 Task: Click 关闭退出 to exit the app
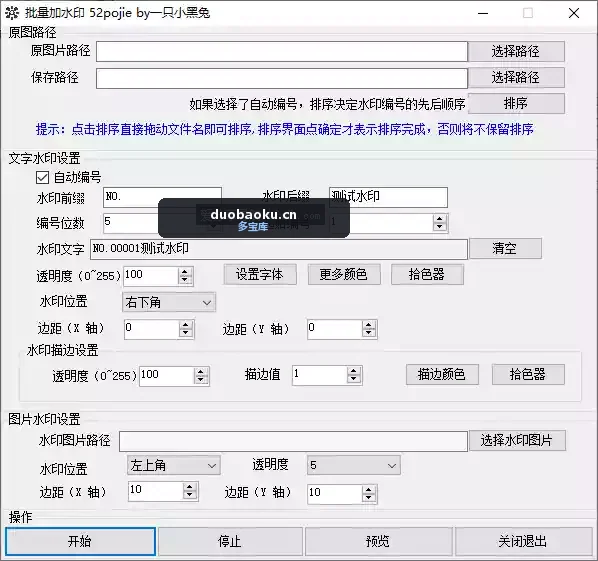[523, 542]
